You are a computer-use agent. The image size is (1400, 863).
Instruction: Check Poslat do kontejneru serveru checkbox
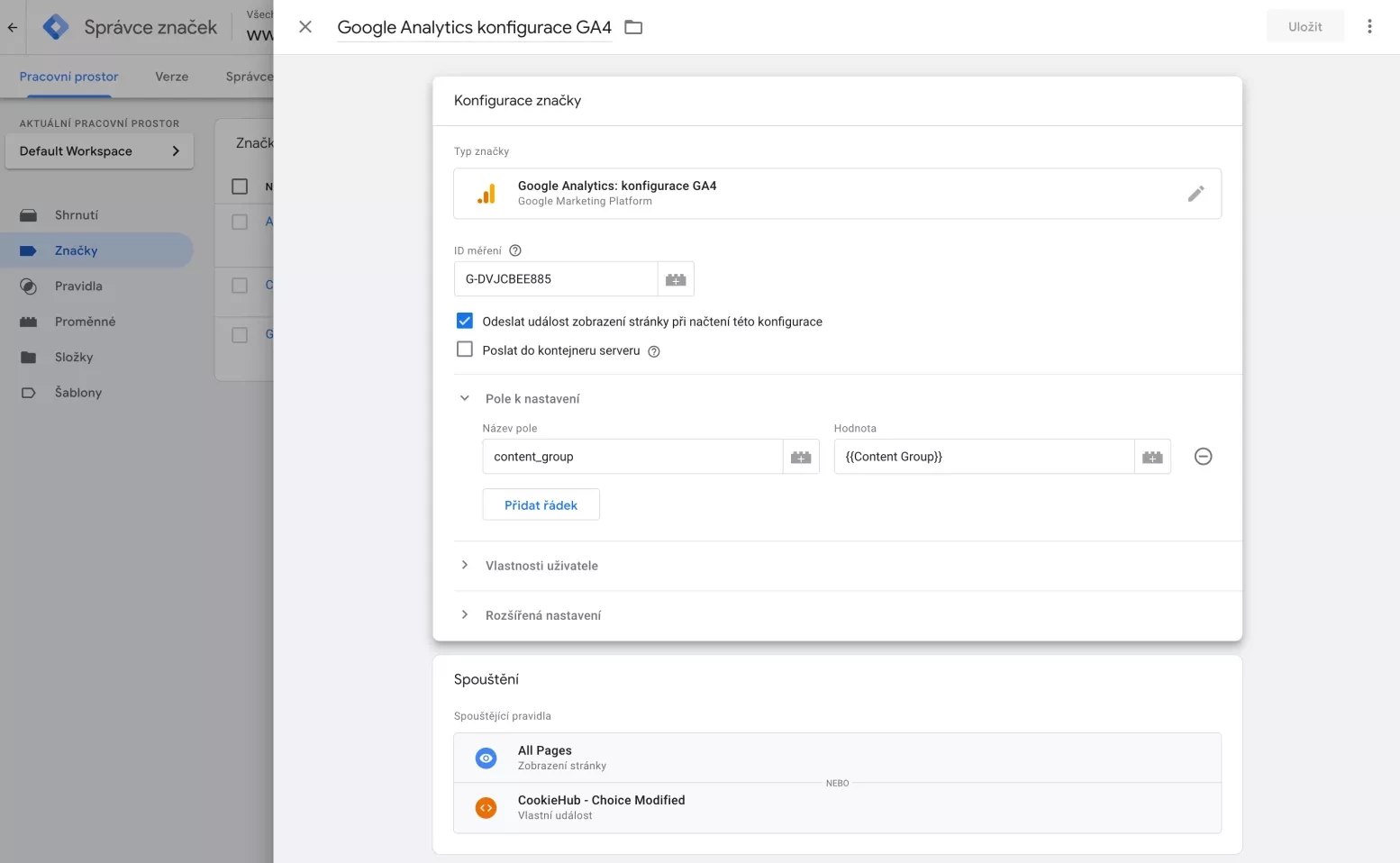tap(465, 350)
